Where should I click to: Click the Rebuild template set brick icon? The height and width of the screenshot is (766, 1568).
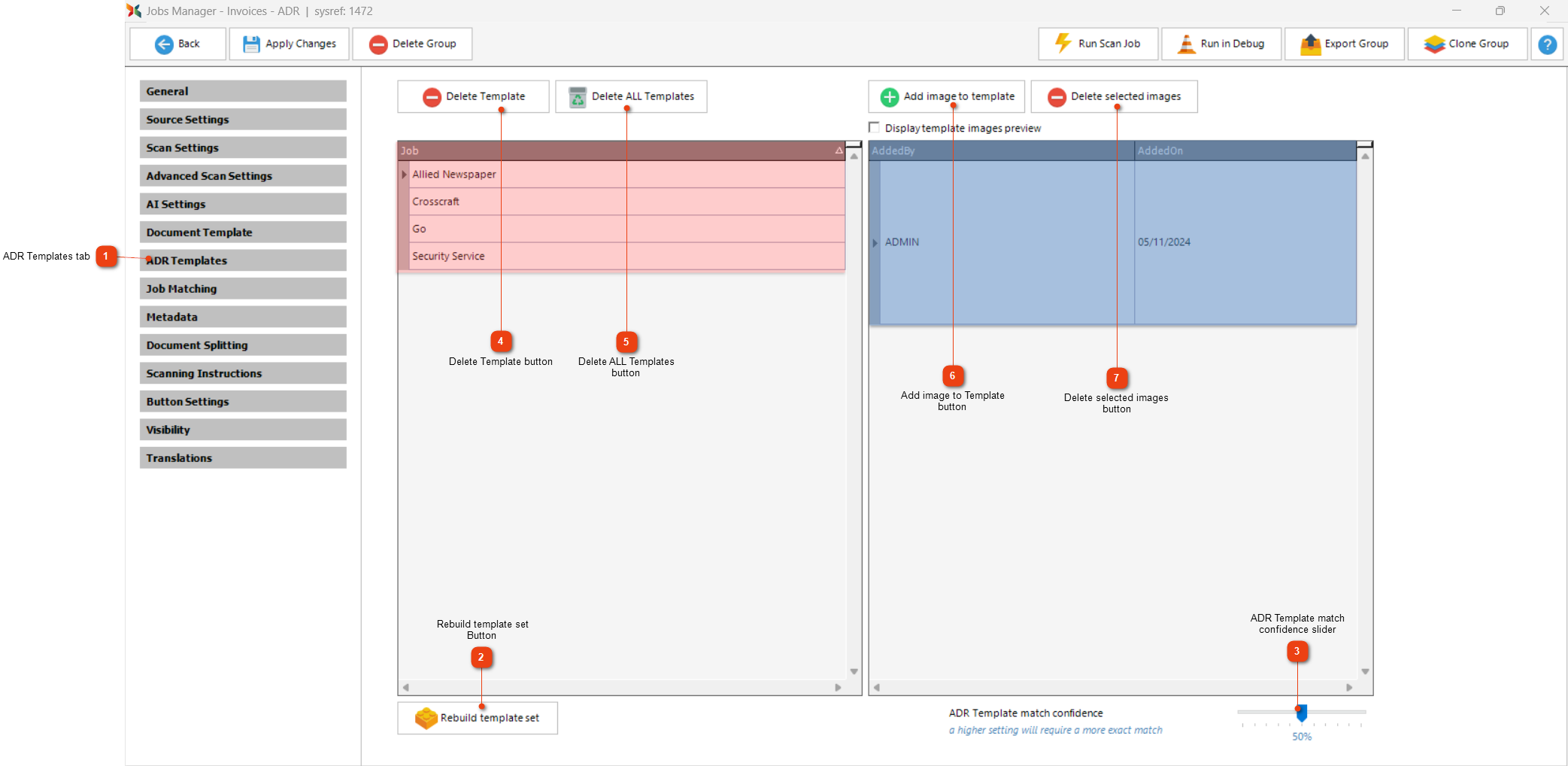click(426, 718)
